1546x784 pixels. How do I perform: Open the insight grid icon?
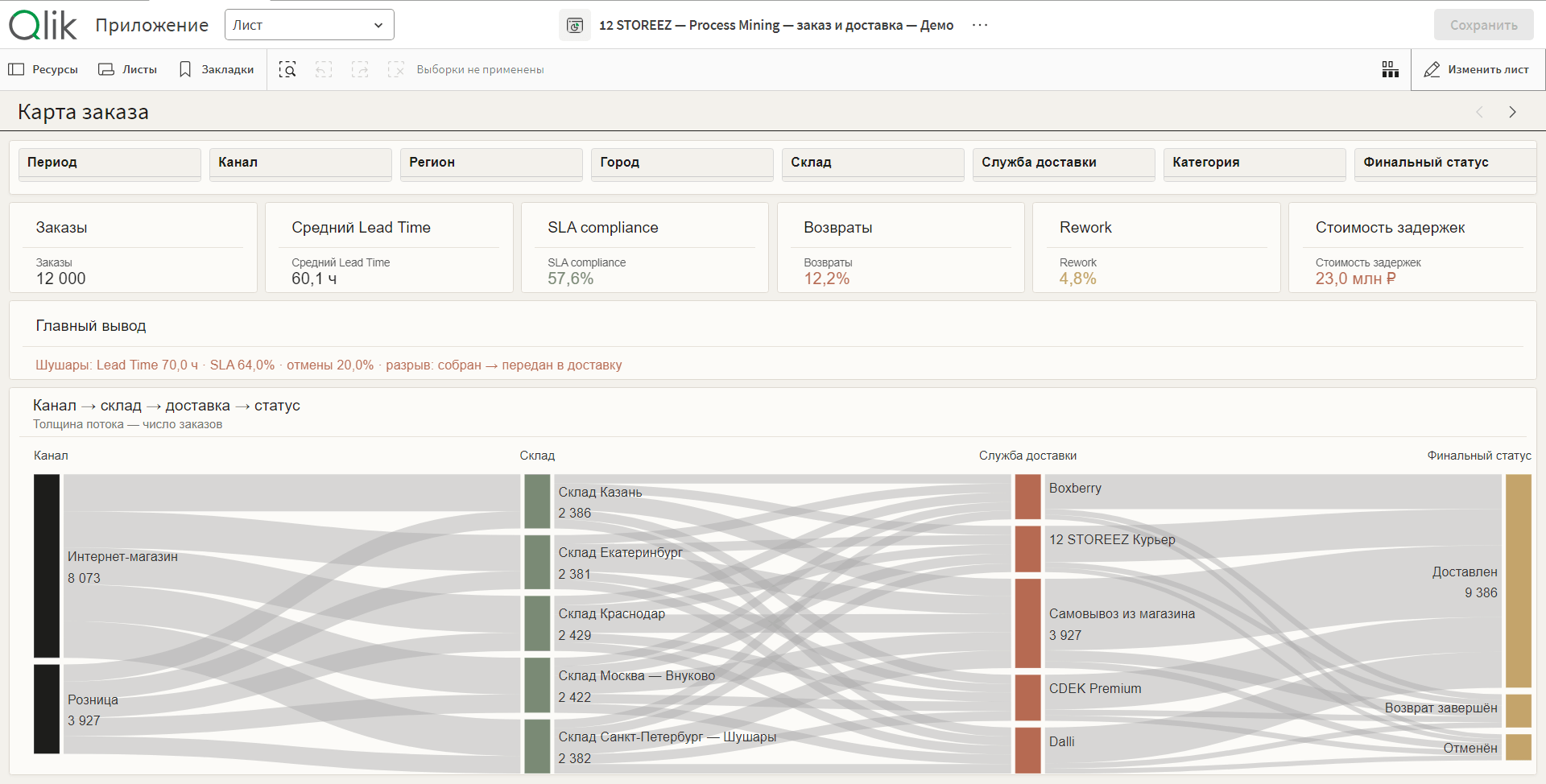pos(1390,70)
